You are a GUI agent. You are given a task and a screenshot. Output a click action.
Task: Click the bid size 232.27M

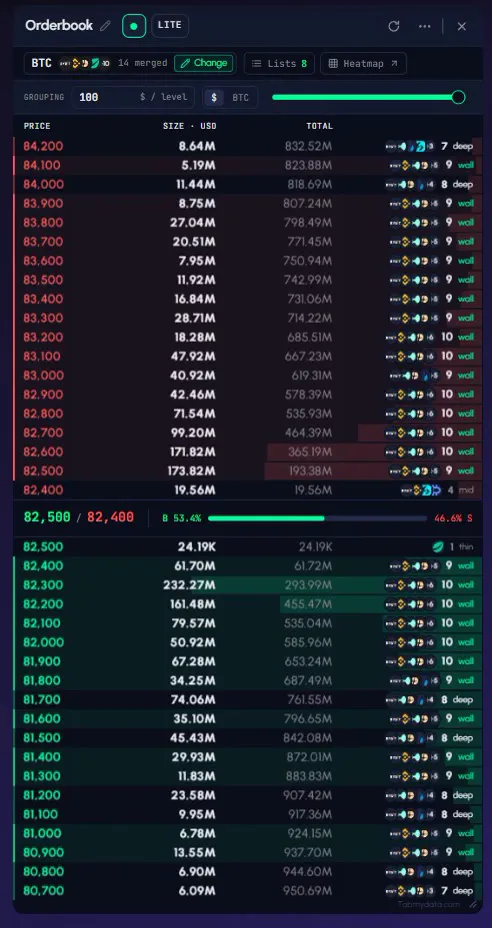point(189,585)
